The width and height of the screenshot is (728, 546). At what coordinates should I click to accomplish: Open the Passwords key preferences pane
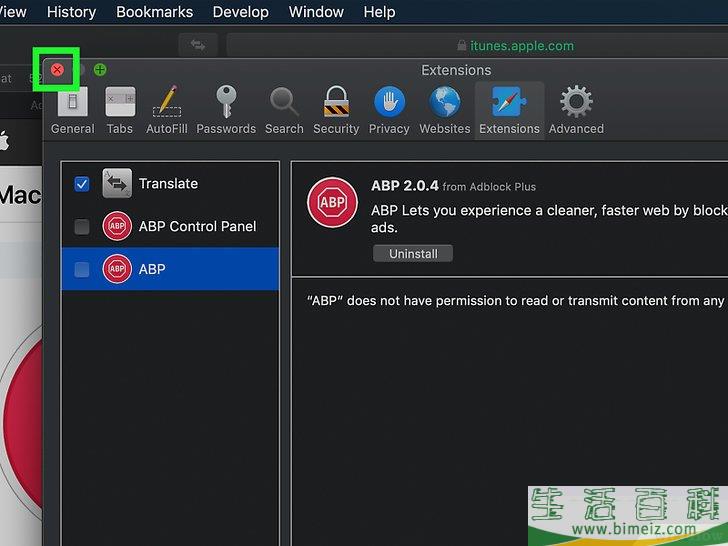pos(226,110)
